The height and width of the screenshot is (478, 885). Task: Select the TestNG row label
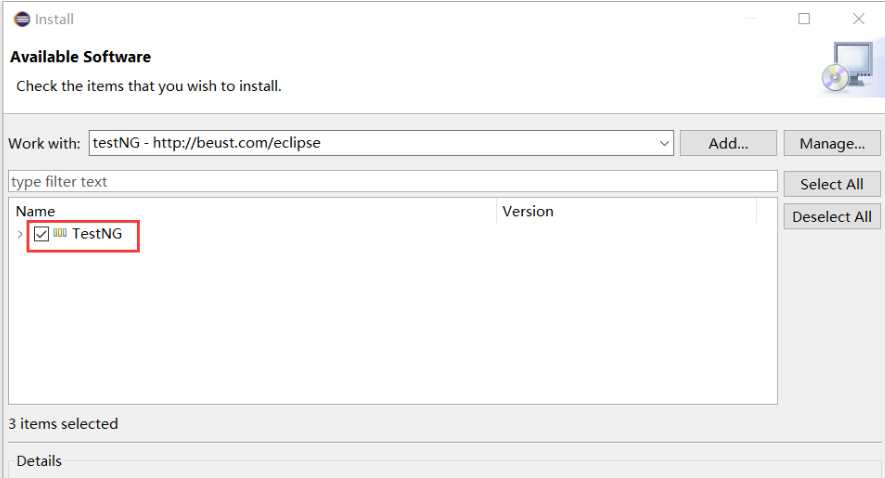[x=97, y=234]
